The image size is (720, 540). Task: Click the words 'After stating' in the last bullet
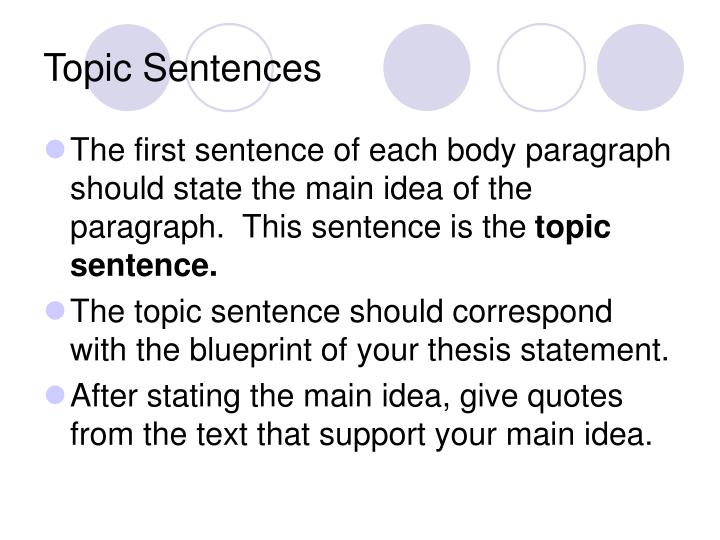pyautogui.click(x=156, y=397)
